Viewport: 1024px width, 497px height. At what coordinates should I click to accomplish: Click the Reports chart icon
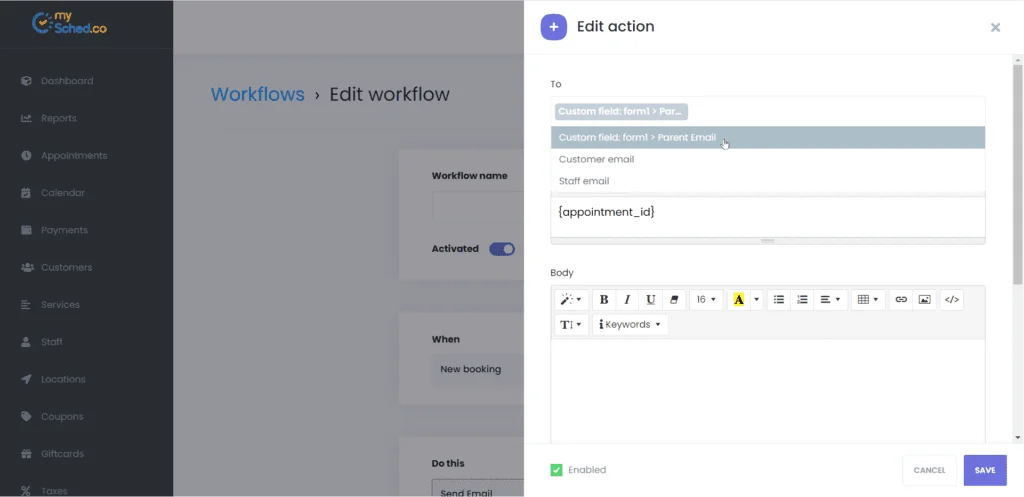pos(26,118)
